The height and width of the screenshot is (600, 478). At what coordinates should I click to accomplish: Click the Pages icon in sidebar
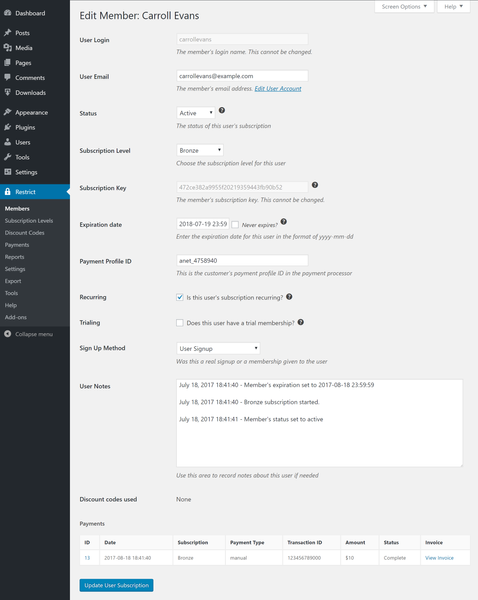point(7,63)
